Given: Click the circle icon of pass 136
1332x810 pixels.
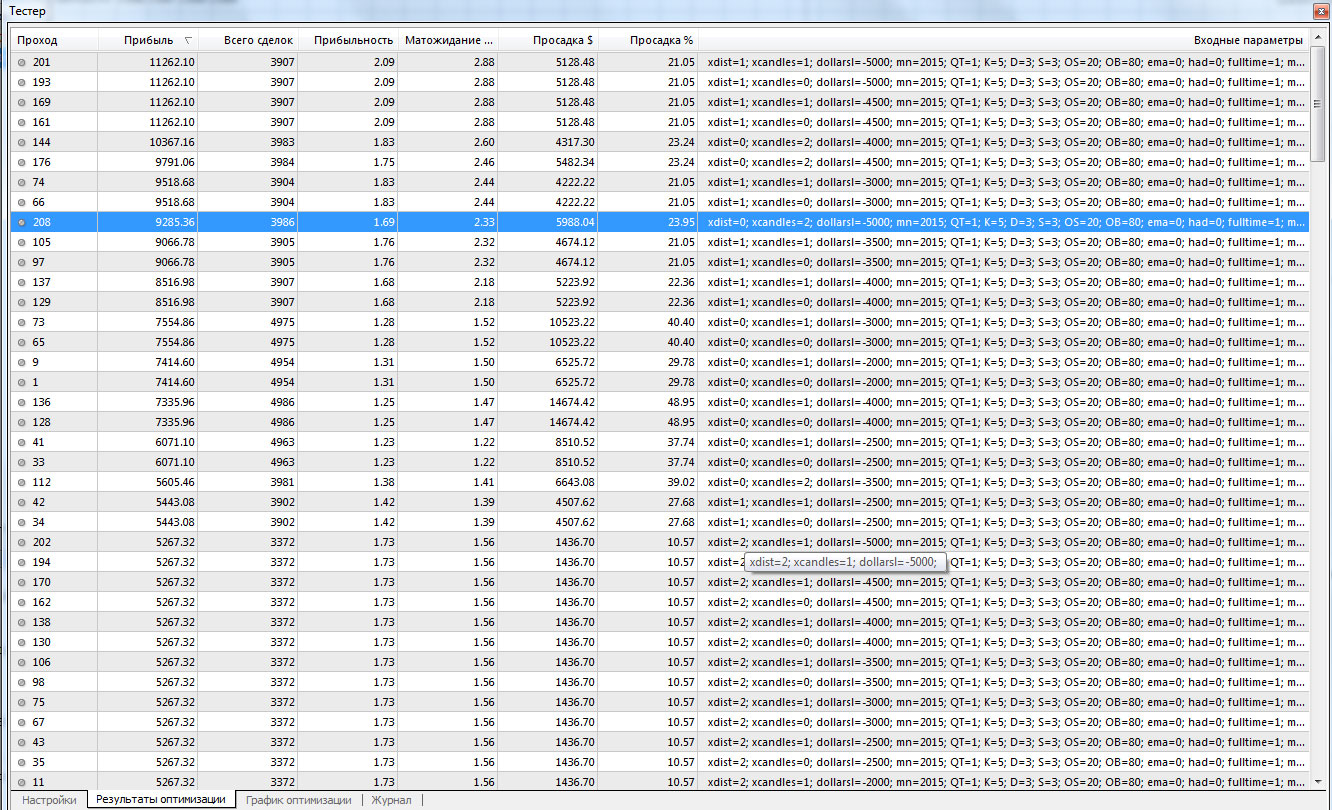Looking at the screenshot, I should 22,402.
